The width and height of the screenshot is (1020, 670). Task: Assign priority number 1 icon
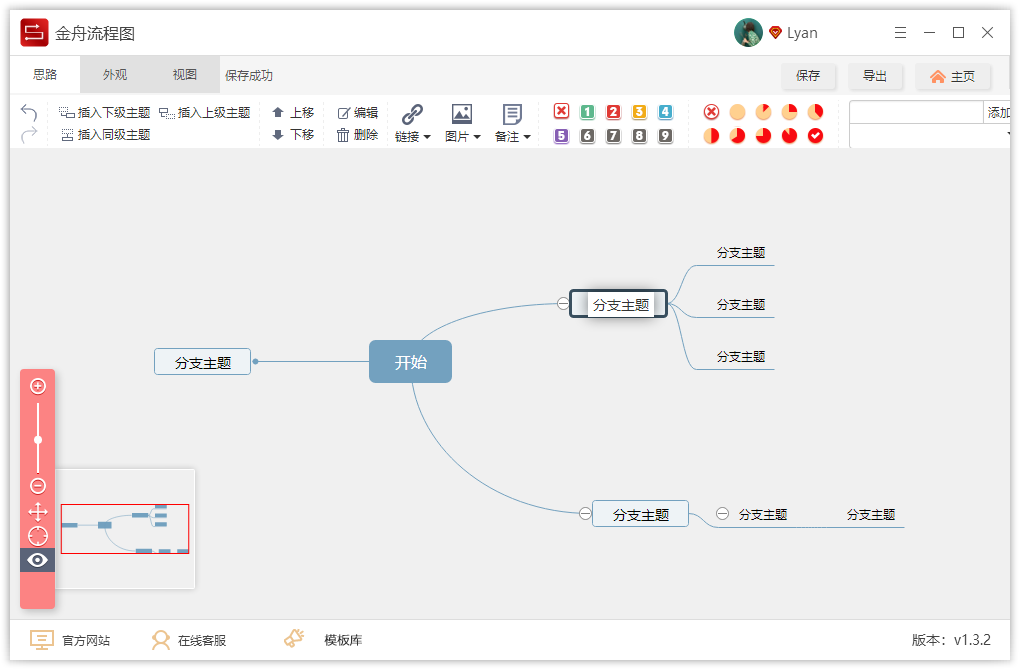point(587,113)
